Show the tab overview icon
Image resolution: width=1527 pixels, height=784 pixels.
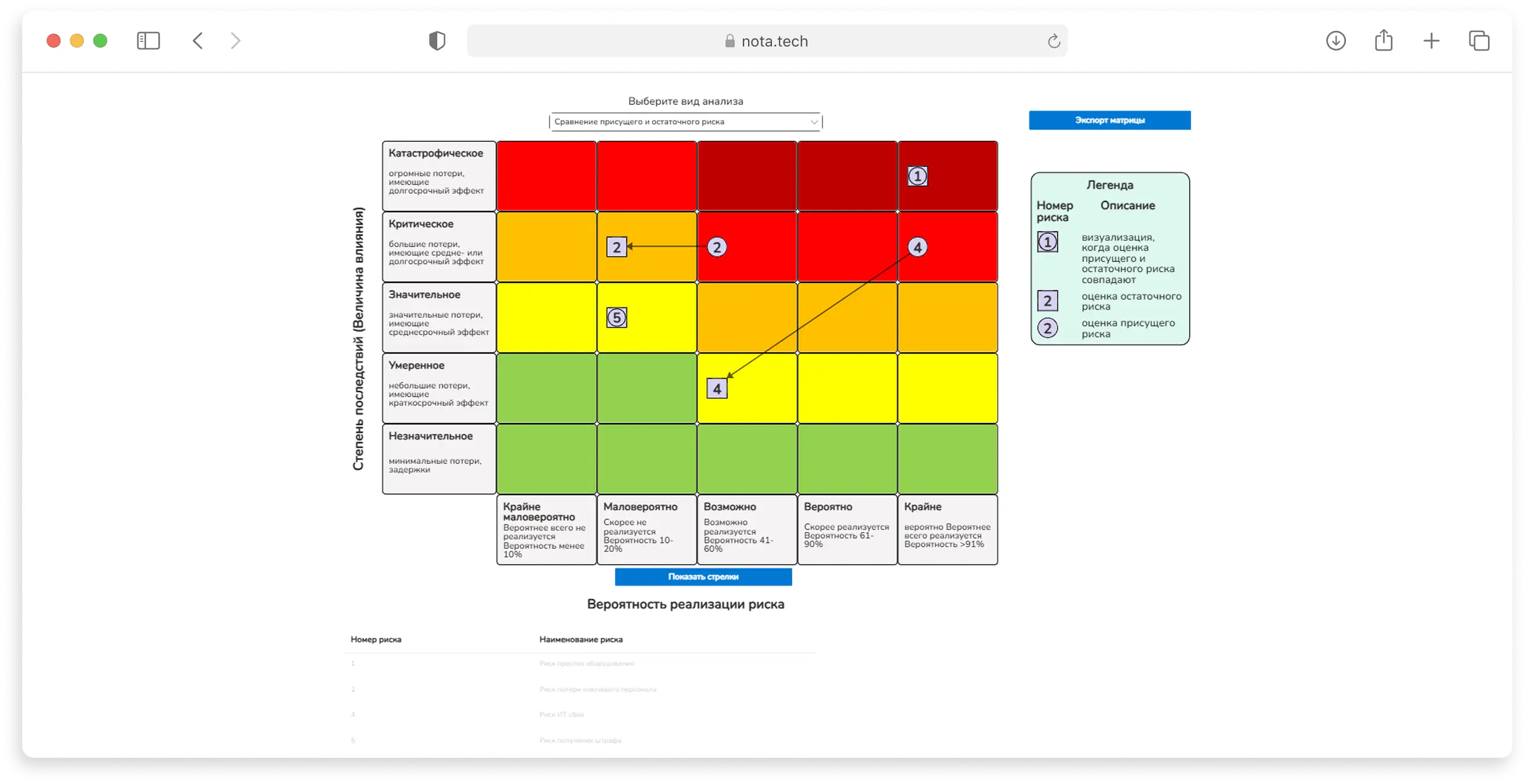coord(1479,41)
